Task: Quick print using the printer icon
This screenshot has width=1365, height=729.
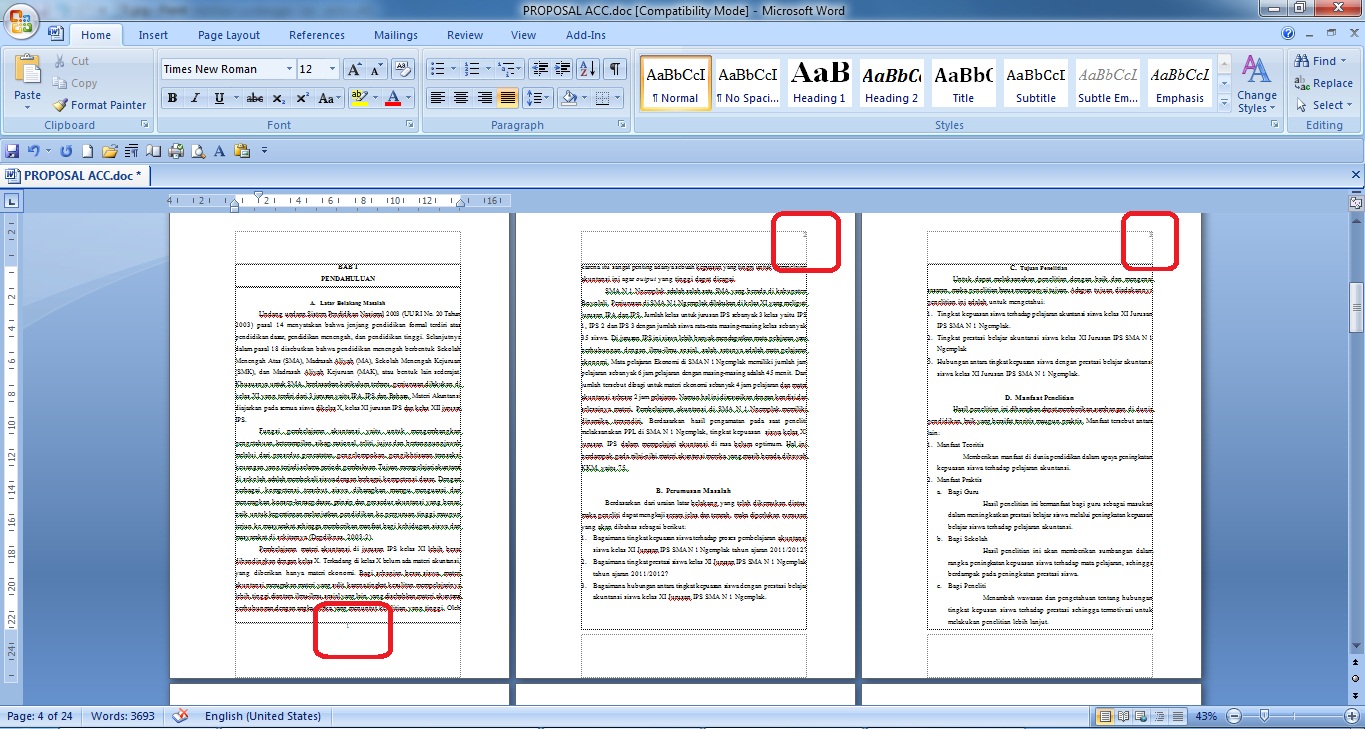Action: 176,151
